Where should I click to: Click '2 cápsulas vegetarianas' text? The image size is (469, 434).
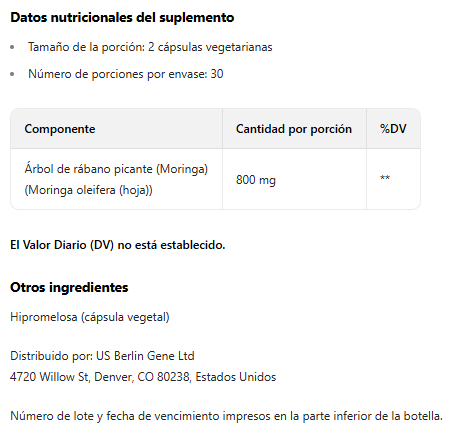tap(210, 47)
